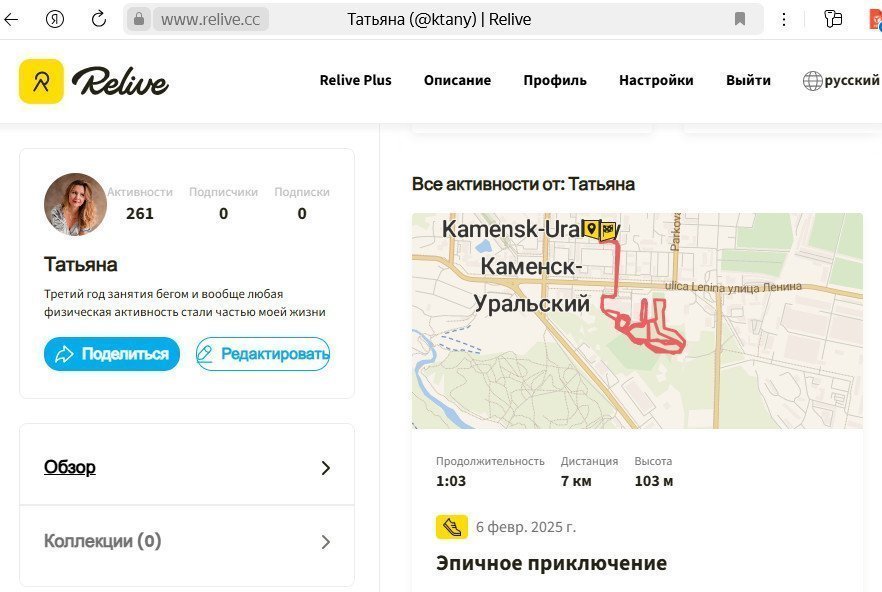Screen dimensions: 882x592
Task: Expand Обзор with its chevron arrow
Action: point(325,468)
